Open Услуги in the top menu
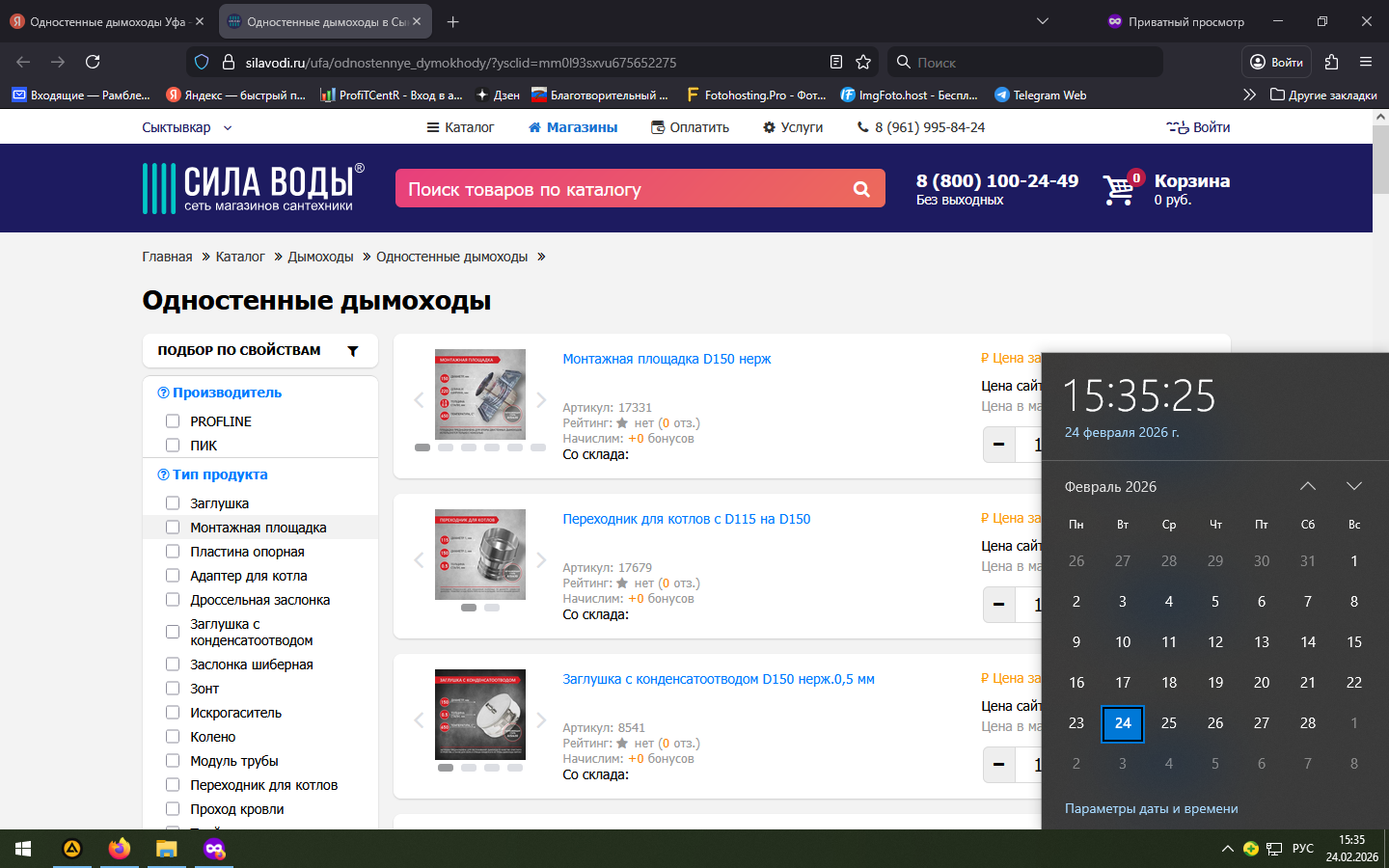Image resolution: width=1389 pixels, height=868 pixels. tap(793, 127)
